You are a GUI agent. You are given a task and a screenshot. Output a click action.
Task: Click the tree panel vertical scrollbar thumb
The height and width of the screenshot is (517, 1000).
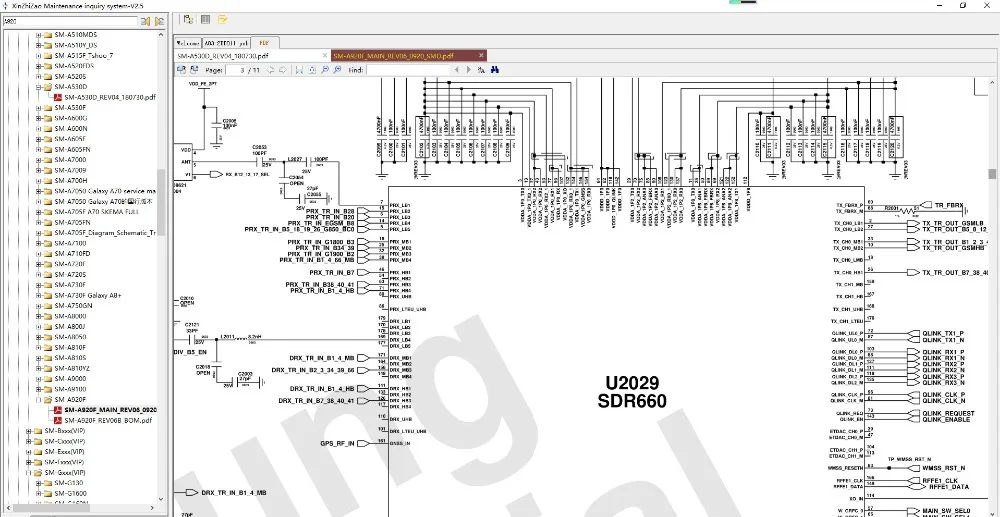[x=161, y=202]
